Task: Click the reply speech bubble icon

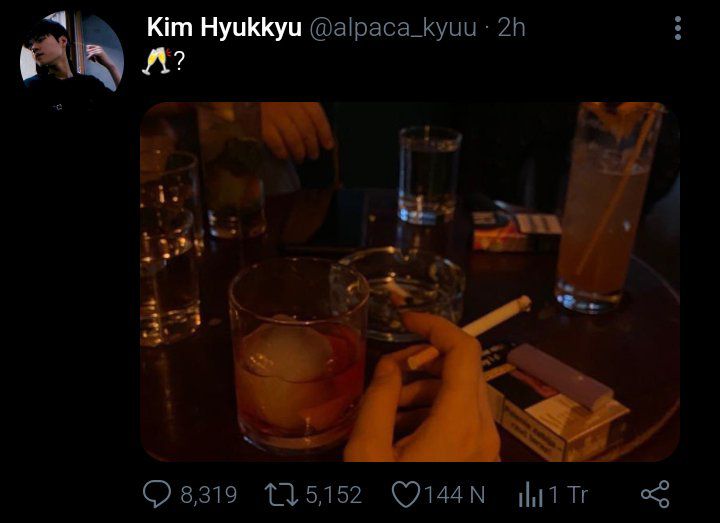Action: (x=157, y=494)
